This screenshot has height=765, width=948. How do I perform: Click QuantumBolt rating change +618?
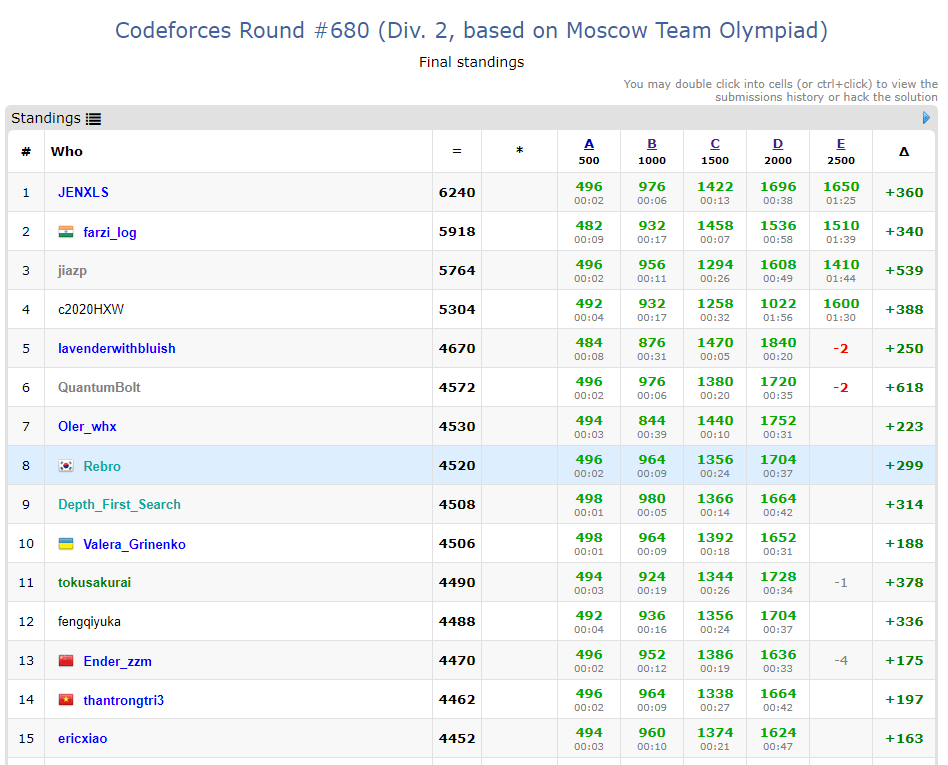(x=904, y=388)
